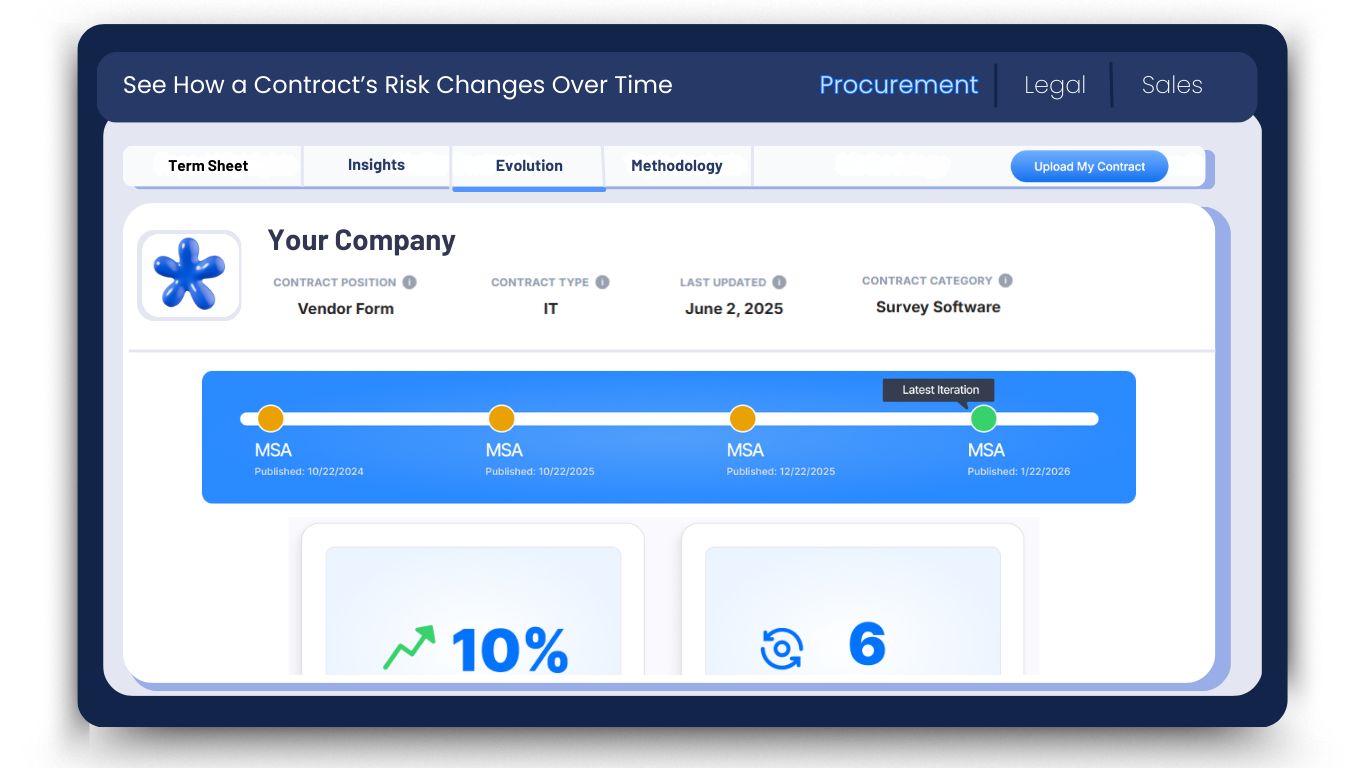This screenshot has width=1366, height=768.
Task: Open the info tooltip for Contract Type
Action: coord(604,282)
